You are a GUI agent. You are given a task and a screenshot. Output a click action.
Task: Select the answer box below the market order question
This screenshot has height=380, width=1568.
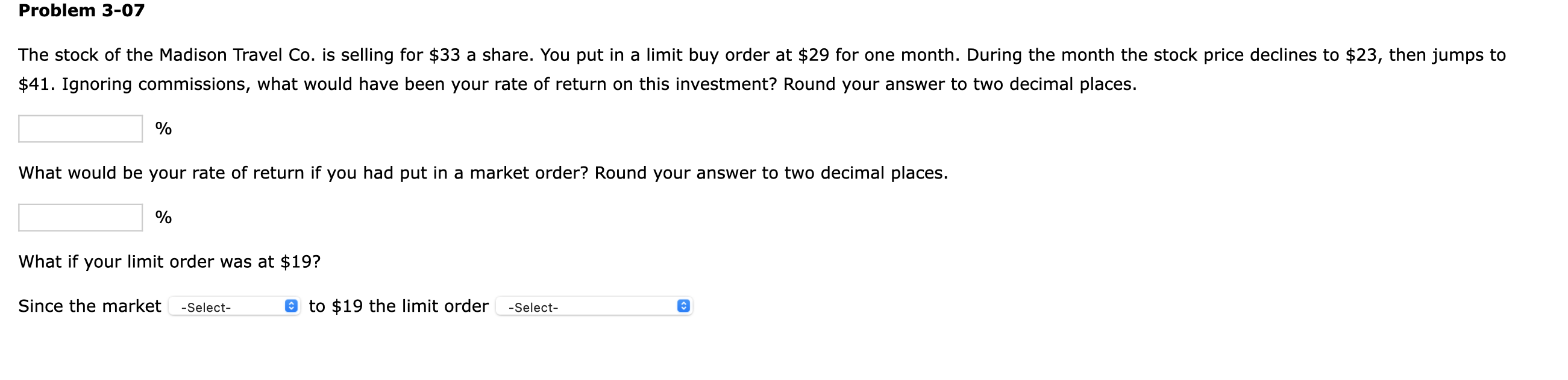pos(79,217)
